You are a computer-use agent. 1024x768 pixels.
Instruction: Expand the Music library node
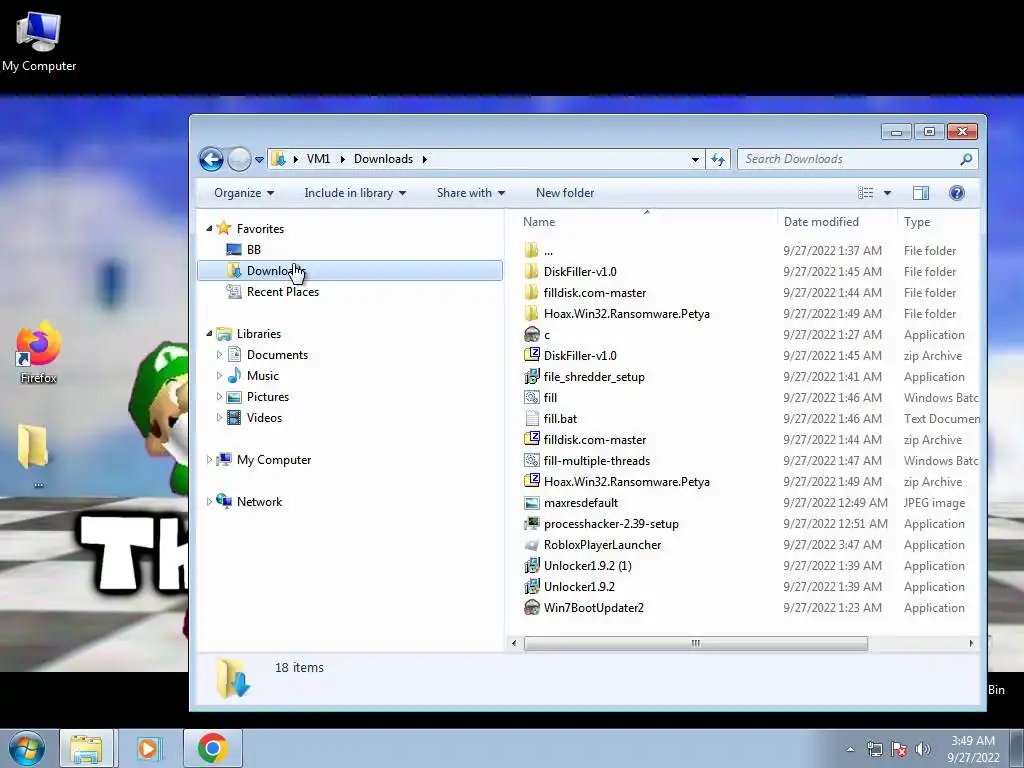pos(219,375)
